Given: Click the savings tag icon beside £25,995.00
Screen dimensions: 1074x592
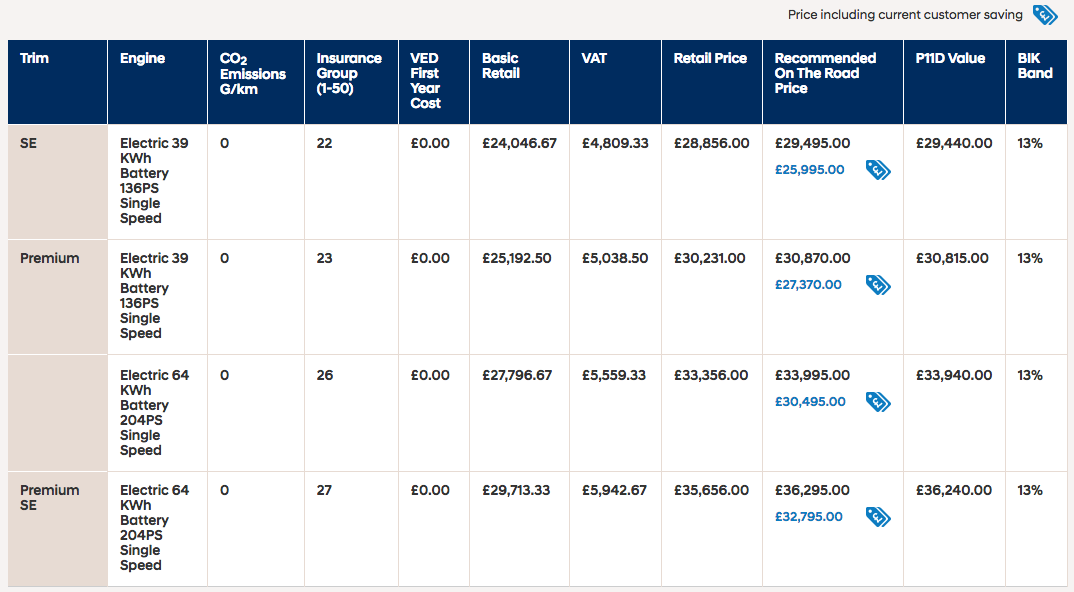Looking at the screenshot, I should [878, 170].
